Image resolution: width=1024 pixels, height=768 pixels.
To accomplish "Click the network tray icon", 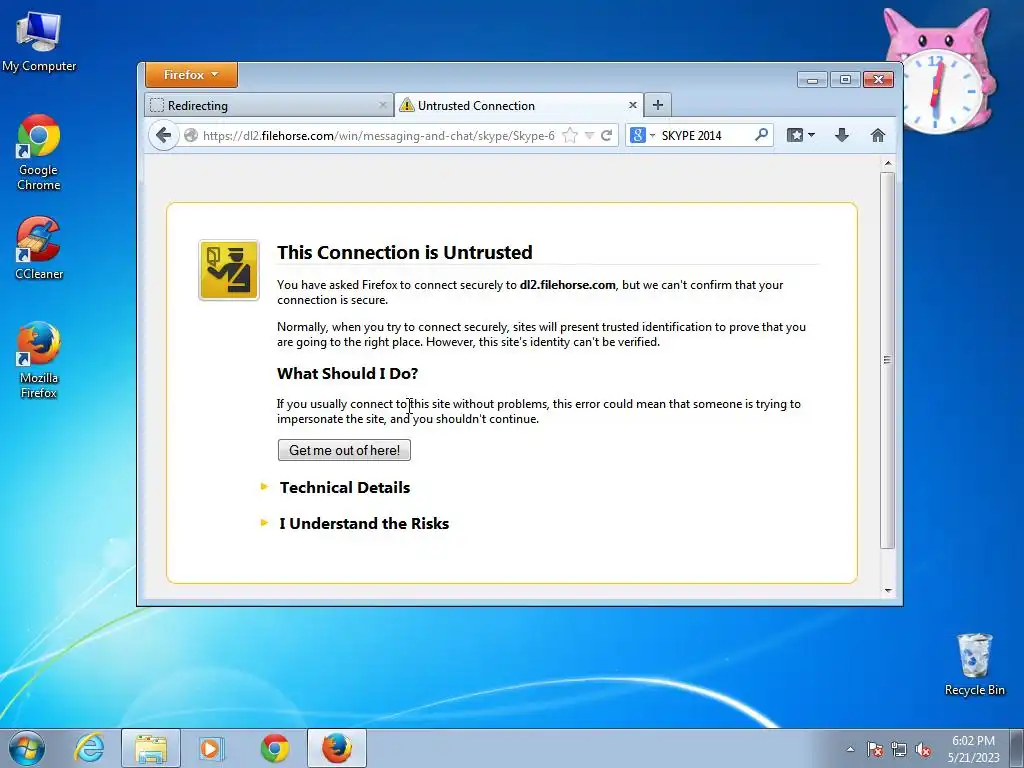I will (899, 749).
